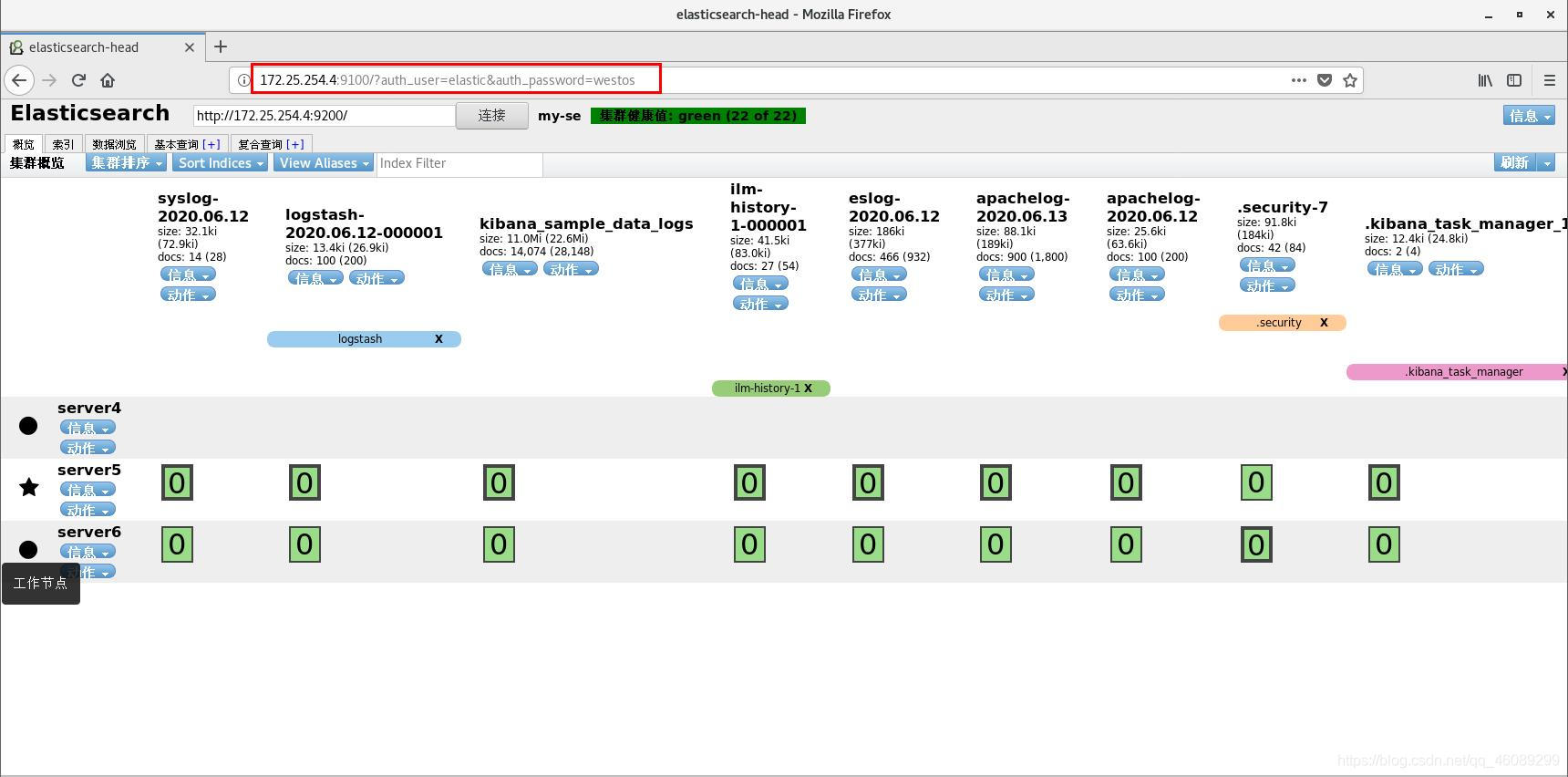Click the Elasticsearch connection URL field
This screenshot has height=777, width=1568.
coord(324,116)
